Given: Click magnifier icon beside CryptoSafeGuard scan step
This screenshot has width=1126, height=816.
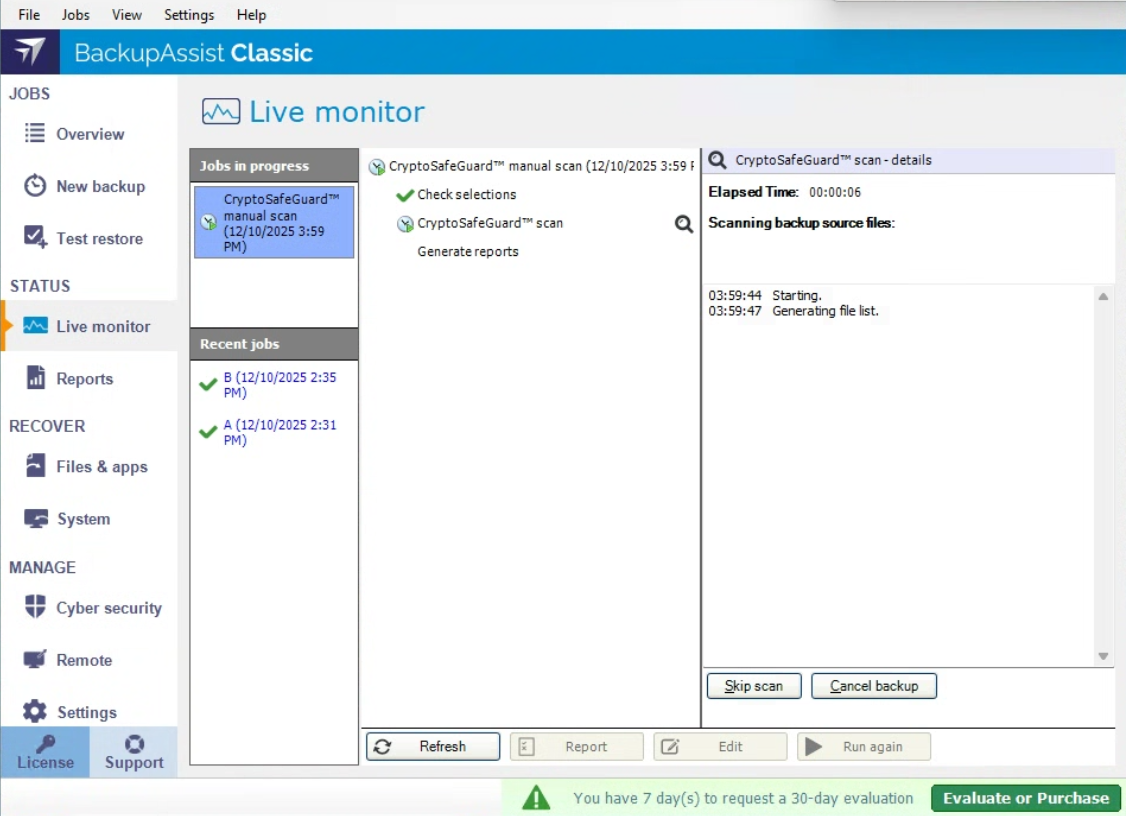Looking at the screenshot, I should (x=683, y=224).
